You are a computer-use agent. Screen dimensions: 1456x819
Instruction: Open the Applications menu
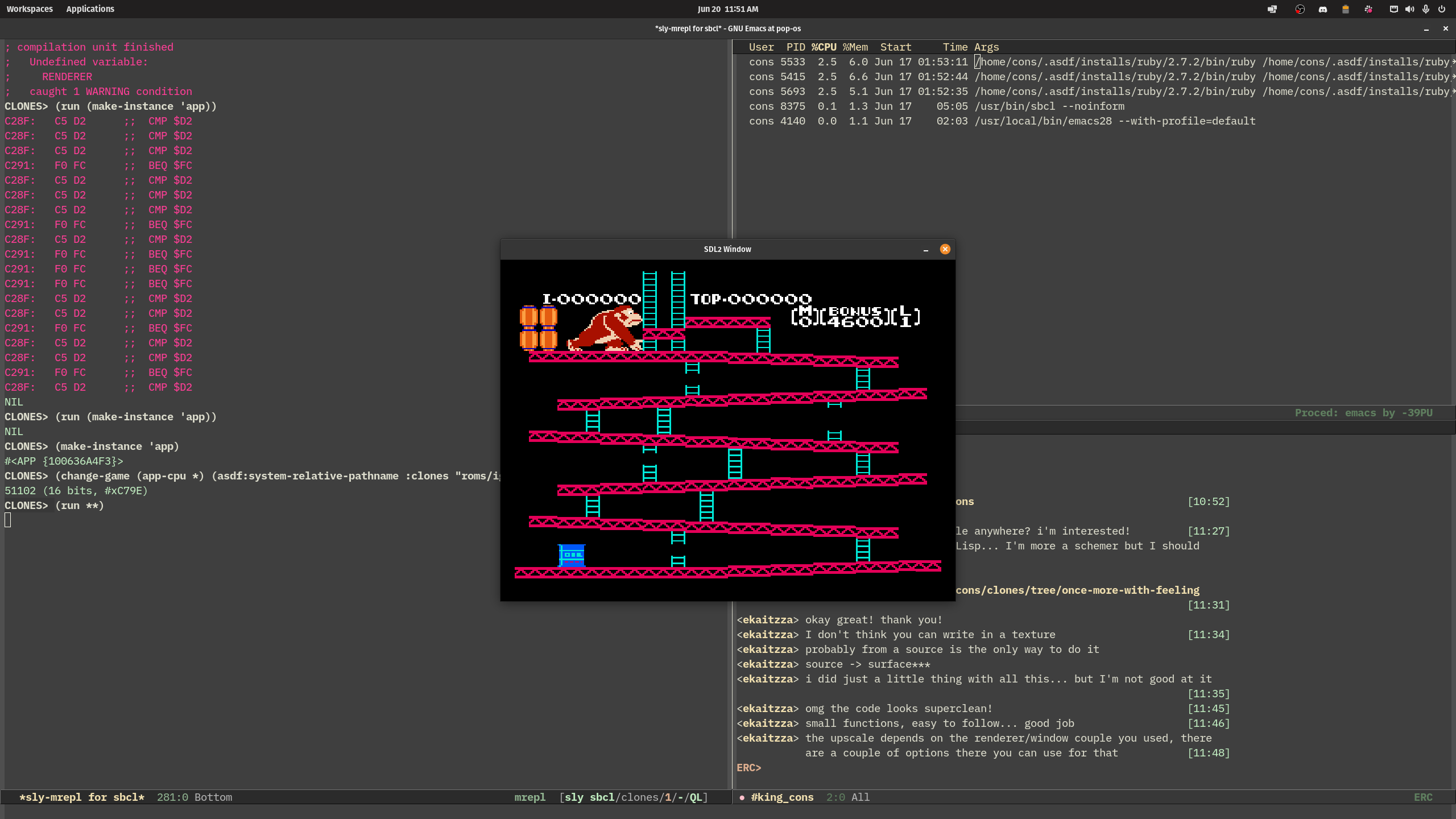(90, 9)
